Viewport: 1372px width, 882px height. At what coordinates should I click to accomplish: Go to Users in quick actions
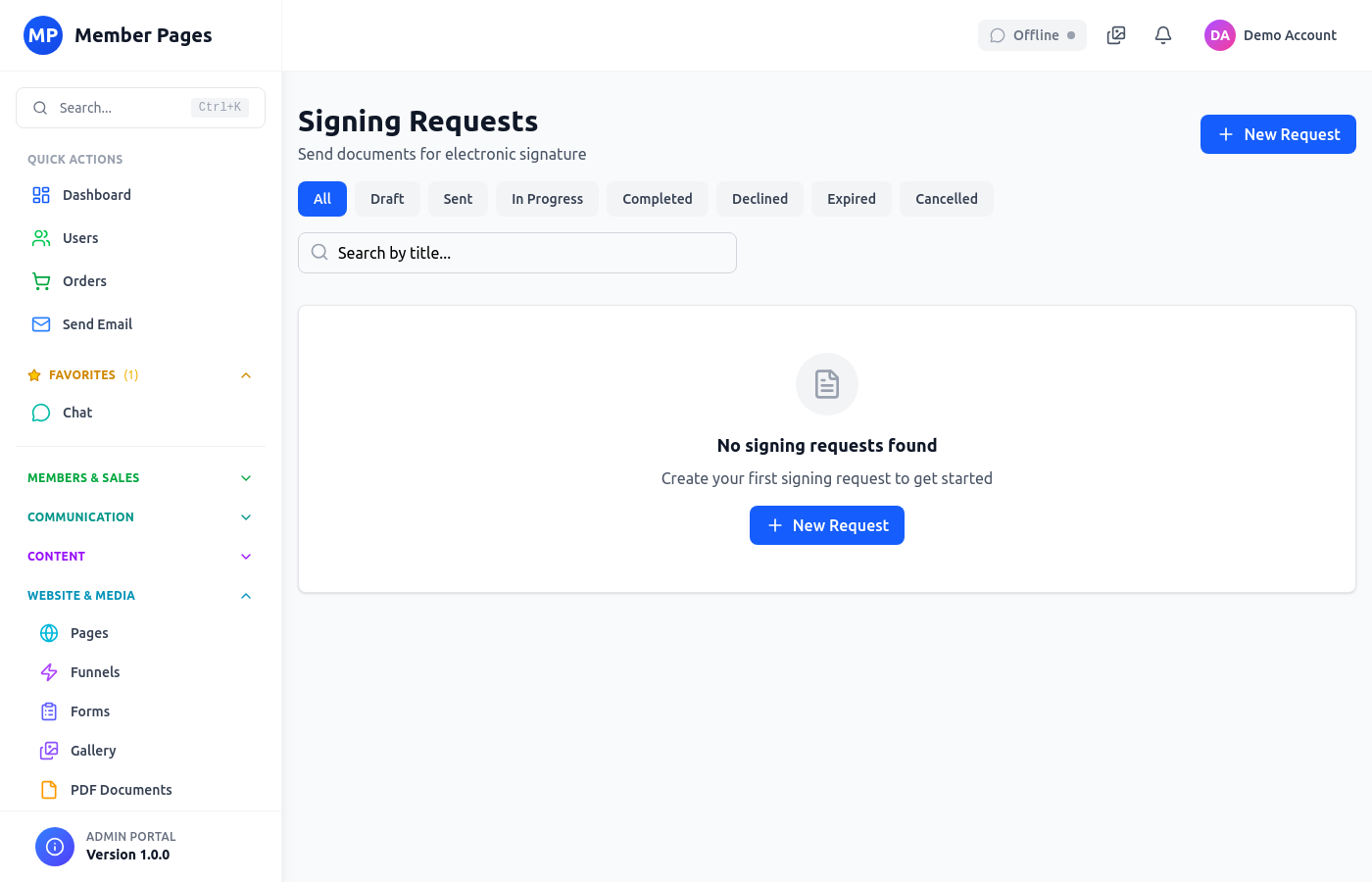tap(79, 238)
